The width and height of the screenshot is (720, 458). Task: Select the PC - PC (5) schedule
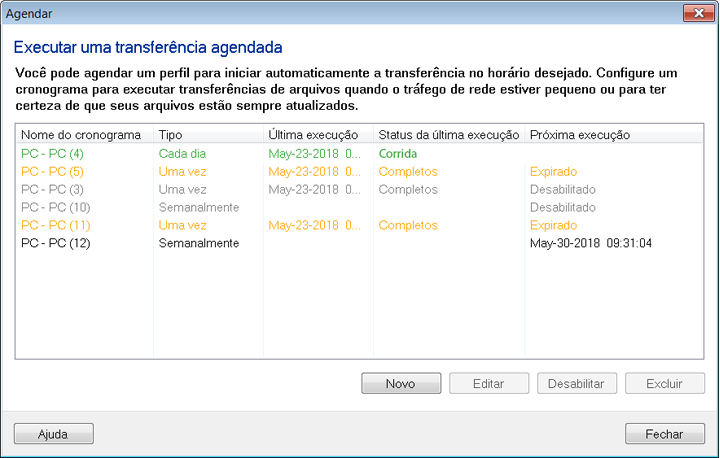tap(52, 172)
